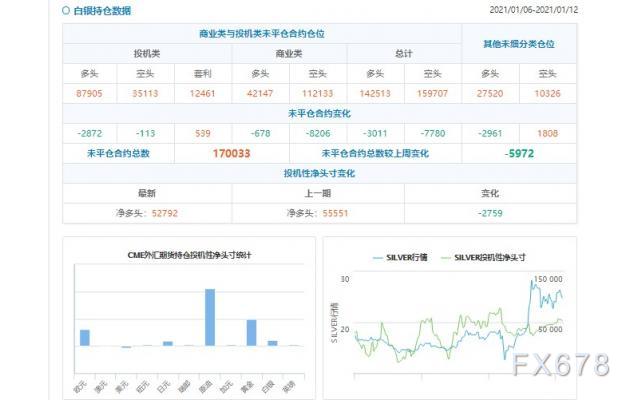Image resolution: width=640 pixels, height=400 pixels.
Task: Click the first bar above 欧元
Action: click(84, 338)
